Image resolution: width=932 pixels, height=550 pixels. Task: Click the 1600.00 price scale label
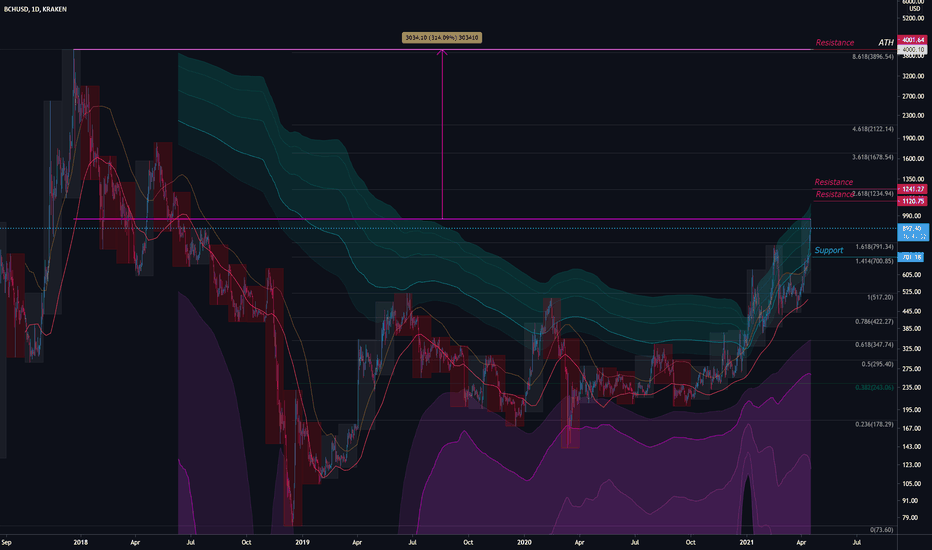pos(913,158)
